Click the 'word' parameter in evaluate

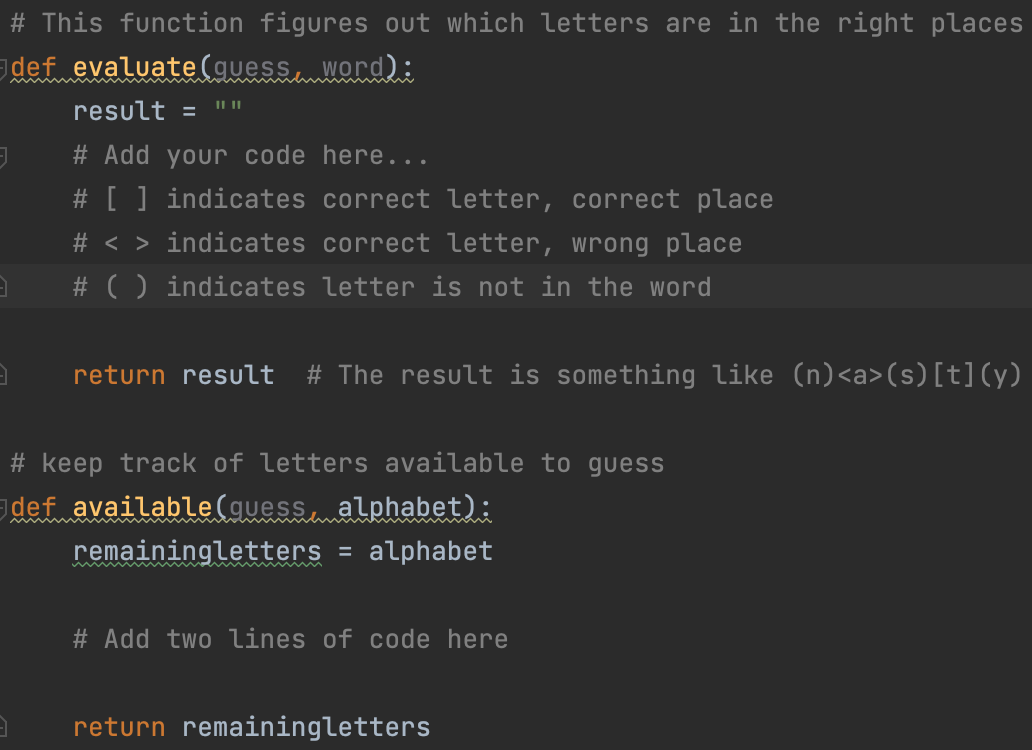(353, 68)
